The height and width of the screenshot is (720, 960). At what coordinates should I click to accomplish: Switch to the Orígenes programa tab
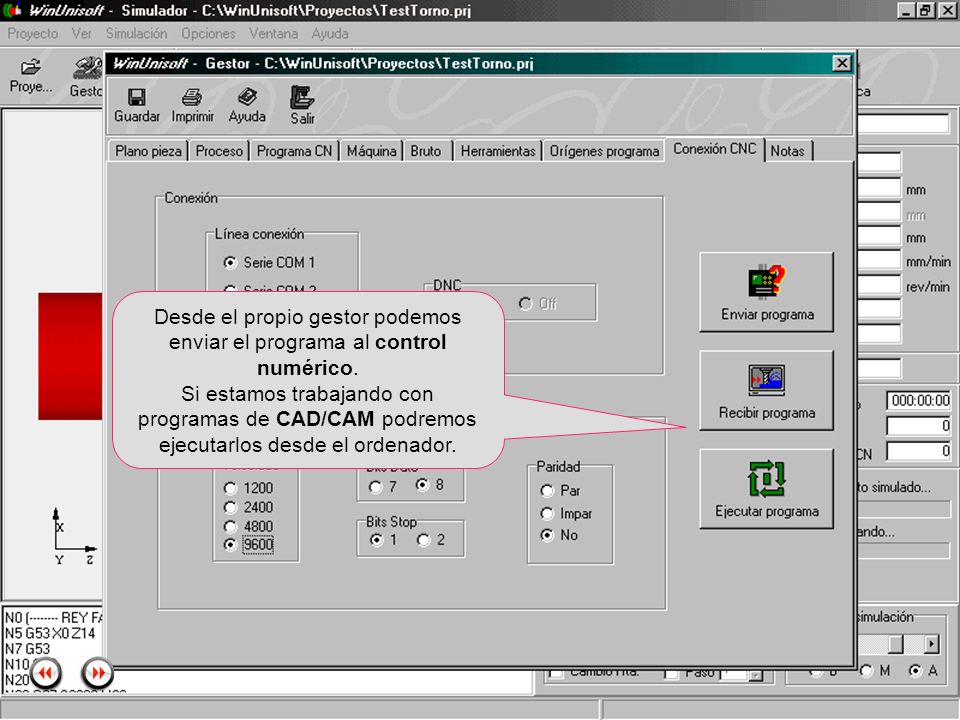coord(604,151)
